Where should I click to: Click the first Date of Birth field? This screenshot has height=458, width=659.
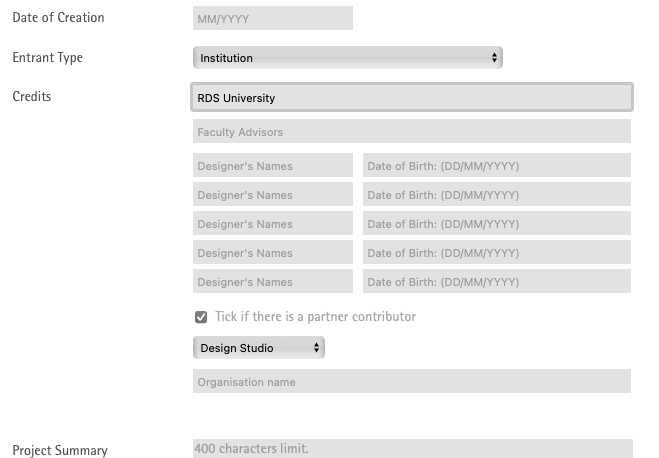496,166
